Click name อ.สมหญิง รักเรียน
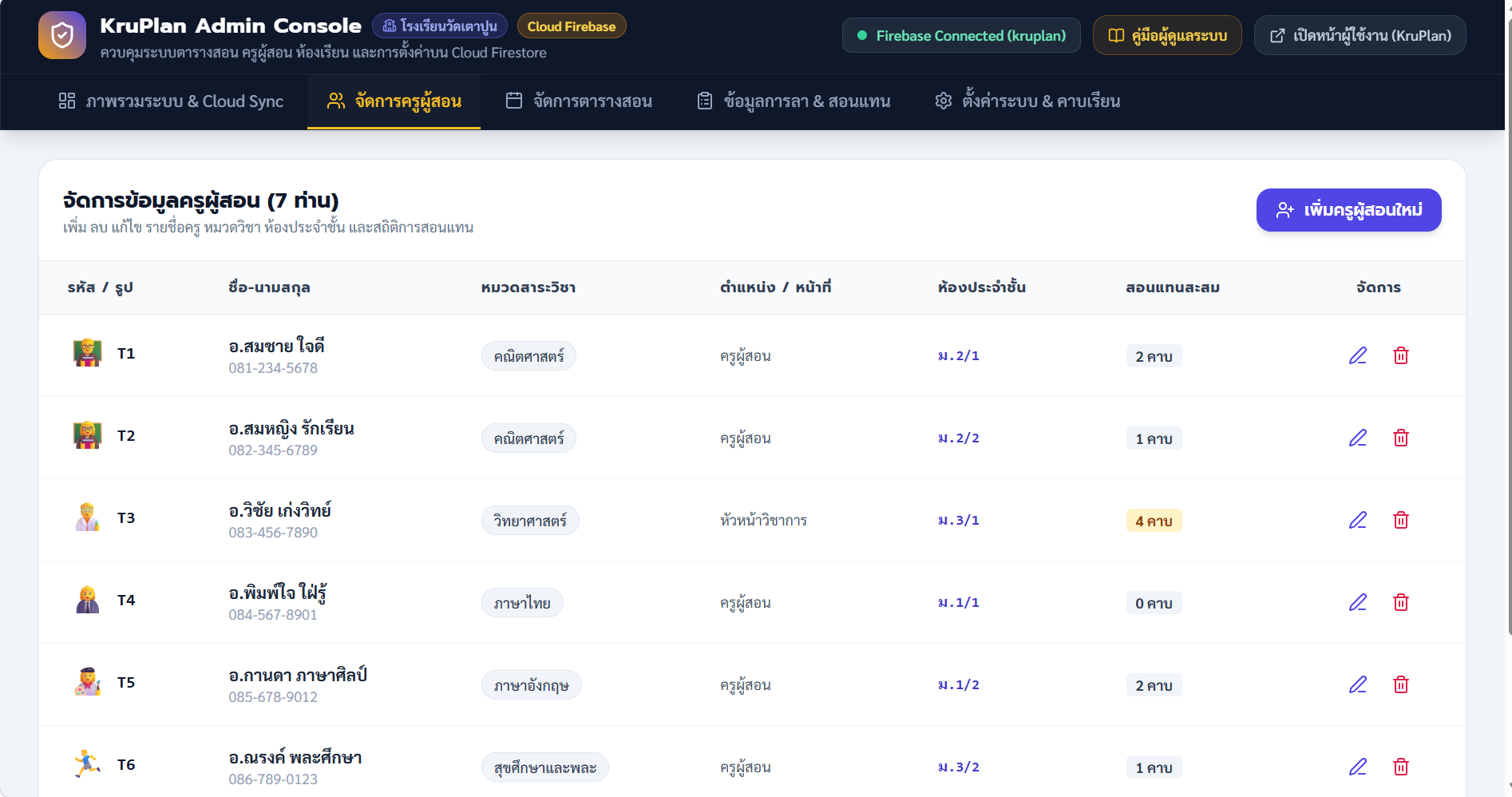Viewport: 1512px width, 797px height. [x=291, y=429]
